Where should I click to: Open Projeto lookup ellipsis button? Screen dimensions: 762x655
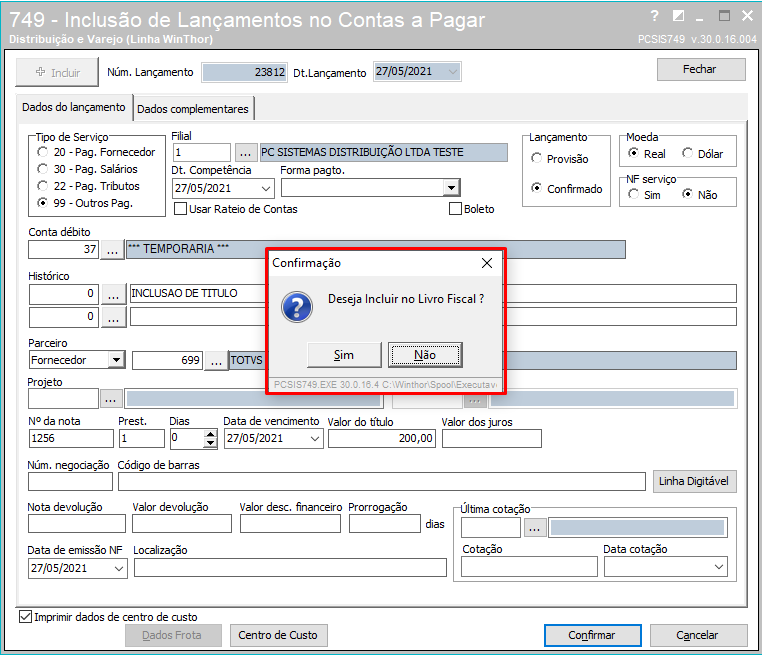[x=110, y=399]
